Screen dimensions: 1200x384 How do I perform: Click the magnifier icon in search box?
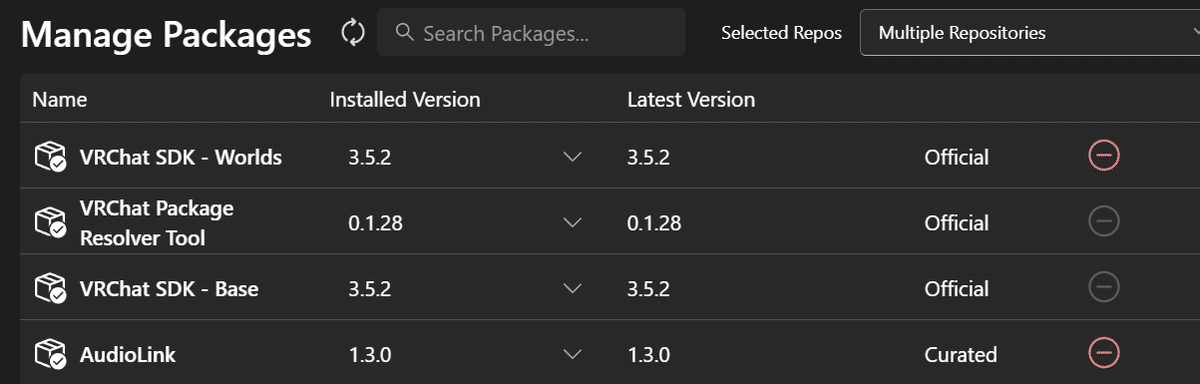[405, 32]
